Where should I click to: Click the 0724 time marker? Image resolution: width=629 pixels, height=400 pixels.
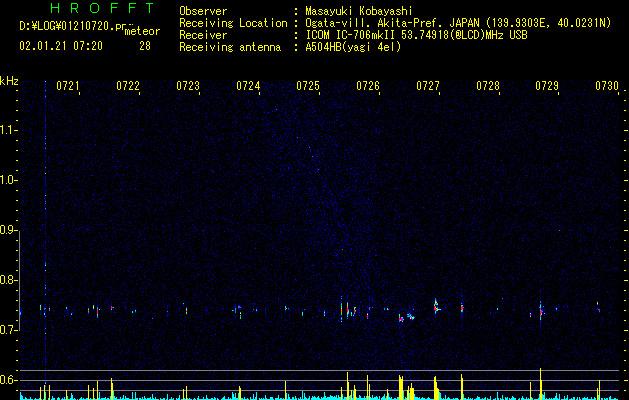click(x=248, y=86)
